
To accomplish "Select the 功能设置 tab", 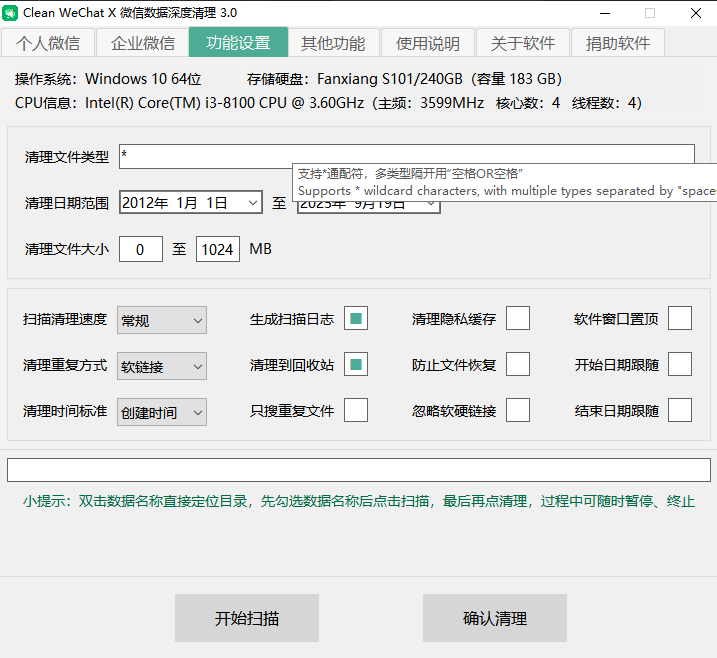I will coord(238,43).
